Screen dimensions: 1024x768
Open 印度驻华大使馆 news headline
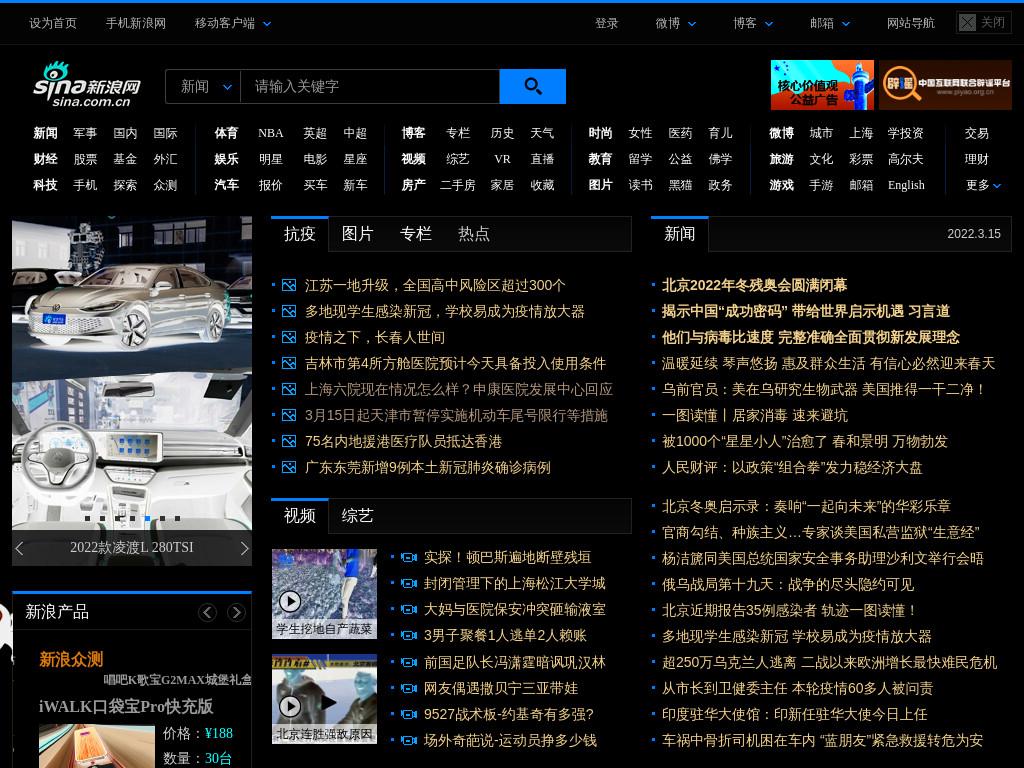795,714
